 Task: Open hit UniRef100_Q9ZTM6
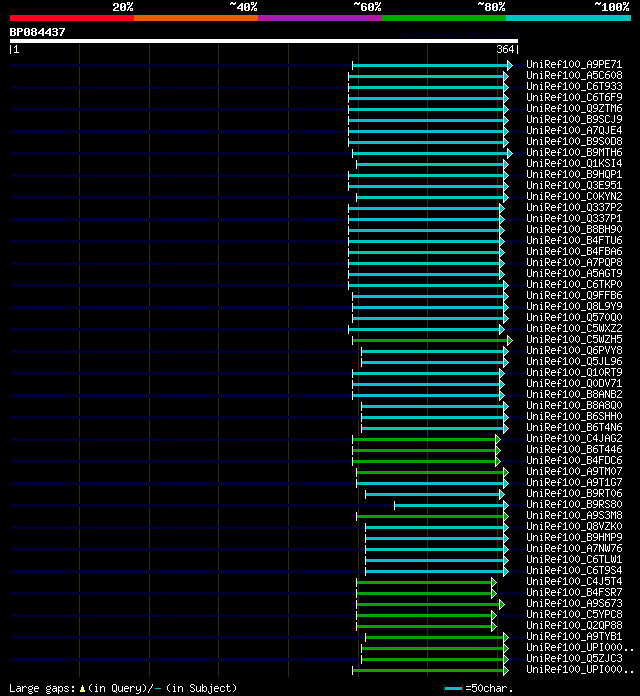click(x=574, y=108)
